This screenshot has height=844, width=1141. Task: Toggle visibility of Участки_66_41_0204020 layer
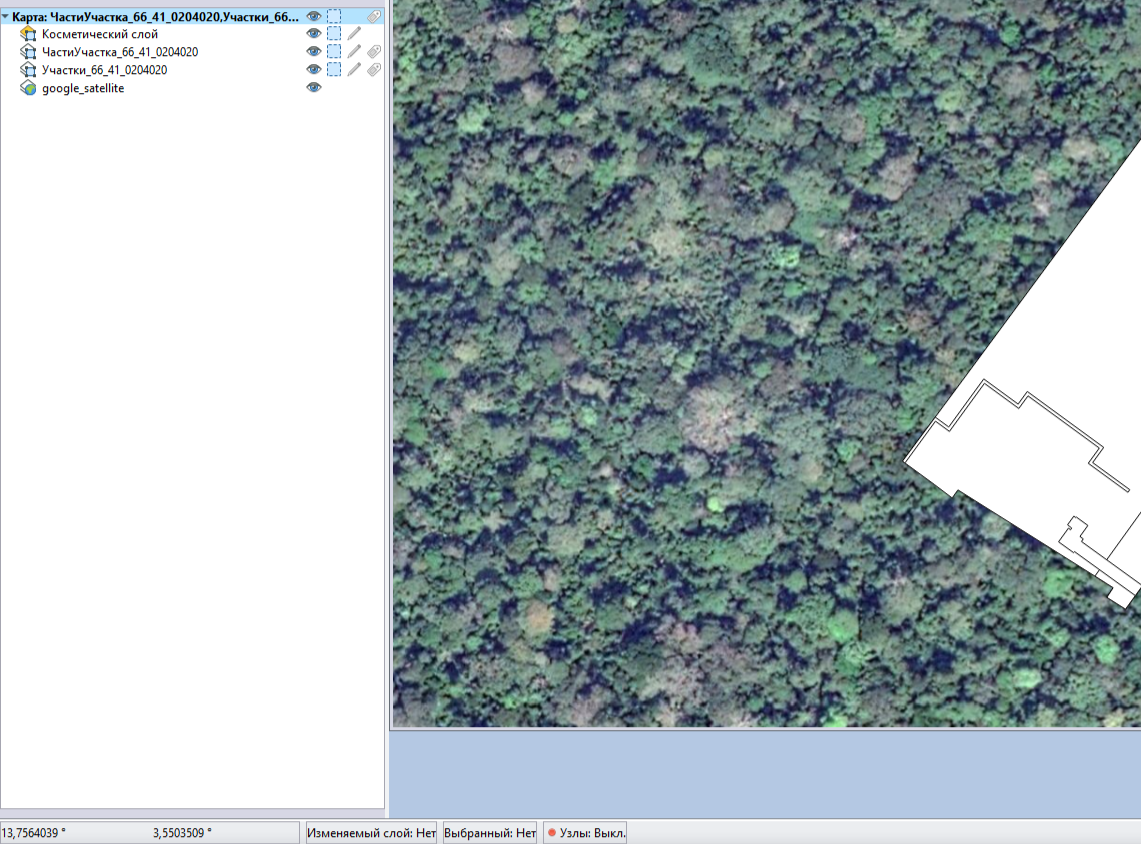pyautogui.click(x=314, y=70)
